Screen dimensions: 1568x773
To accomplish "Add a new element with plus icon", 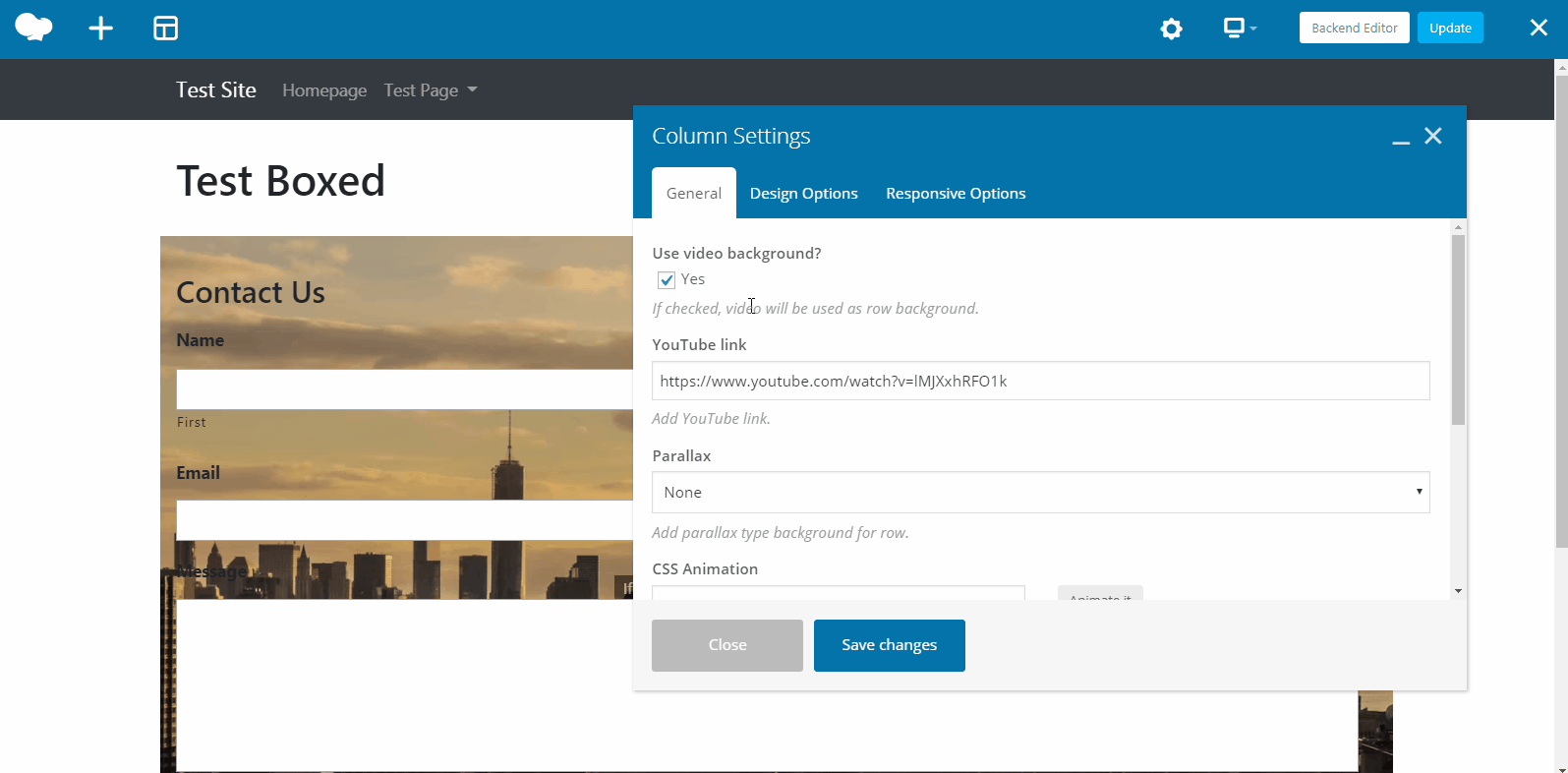I will (100, 29).
